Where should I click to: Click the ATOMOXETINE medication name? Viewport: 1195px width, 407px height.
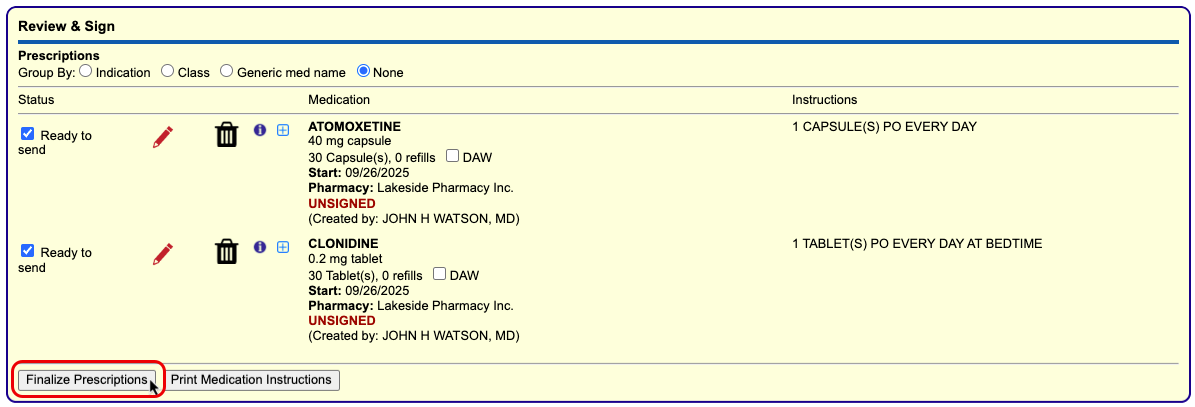click(x=354, y=127)
